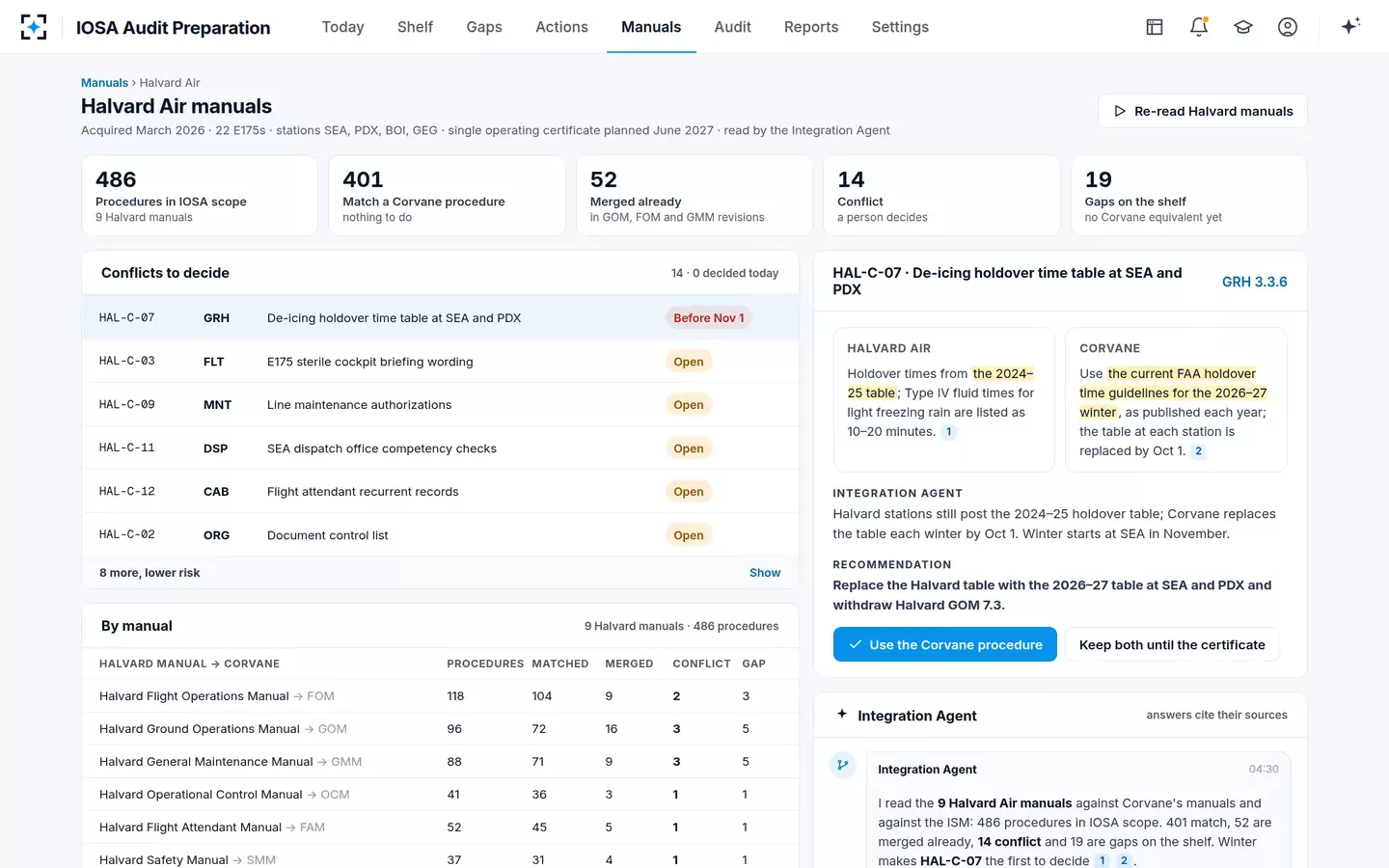Select conflict HAL-C-03 sterile cockpit briefing row
Viewport: 1389px width, 868px height.
[x=440, y=362]
